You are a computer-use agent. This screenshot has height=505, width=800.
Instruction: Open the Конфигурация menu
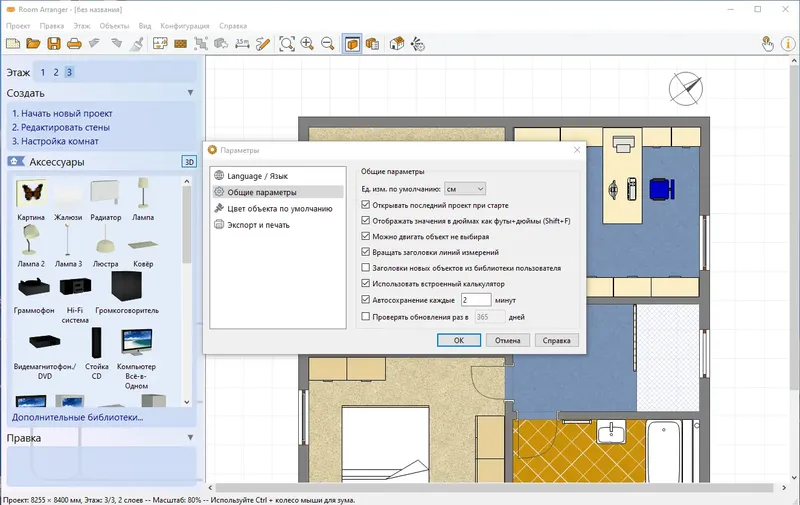pos(186,23)
